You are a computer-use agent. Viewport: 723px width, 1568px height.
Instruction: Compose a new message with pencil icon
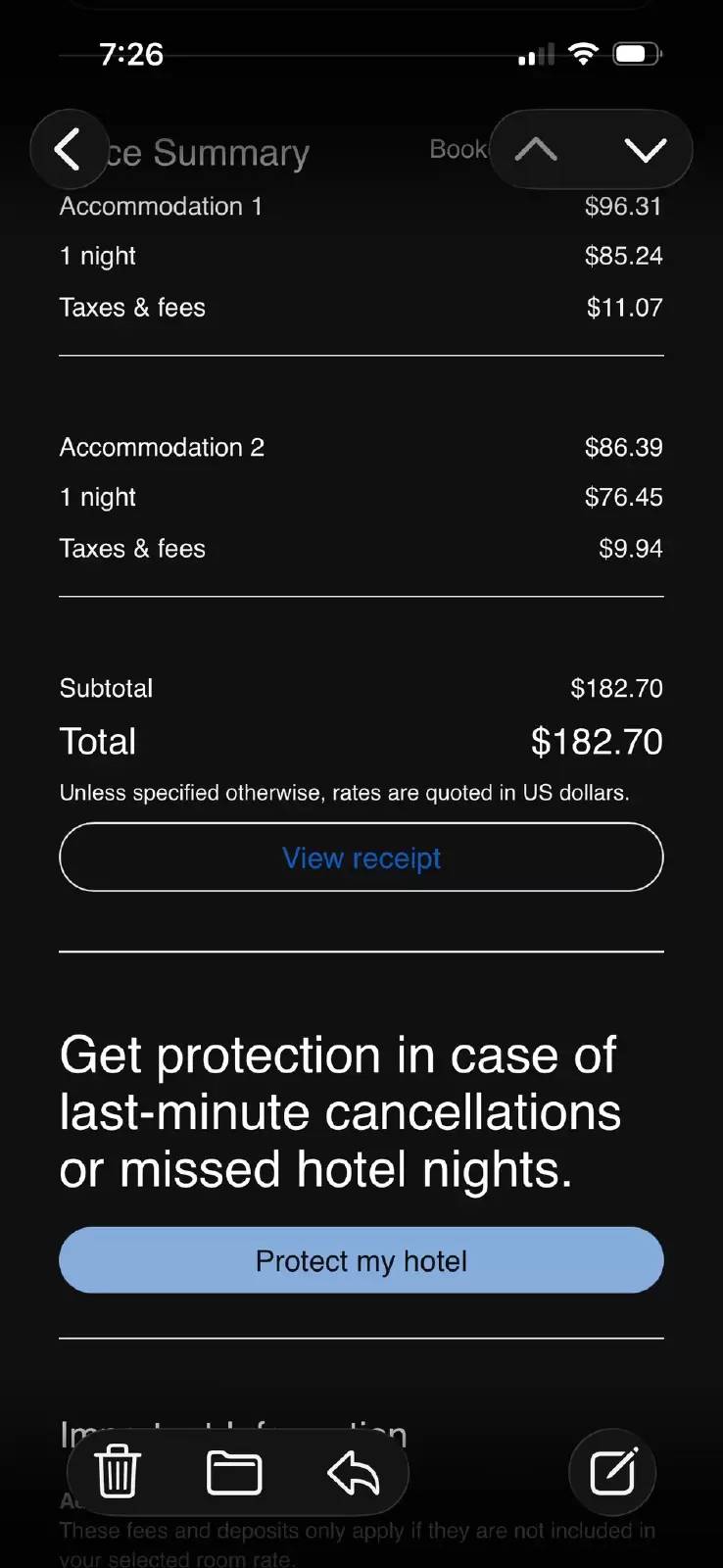(x=612, y=1472)
